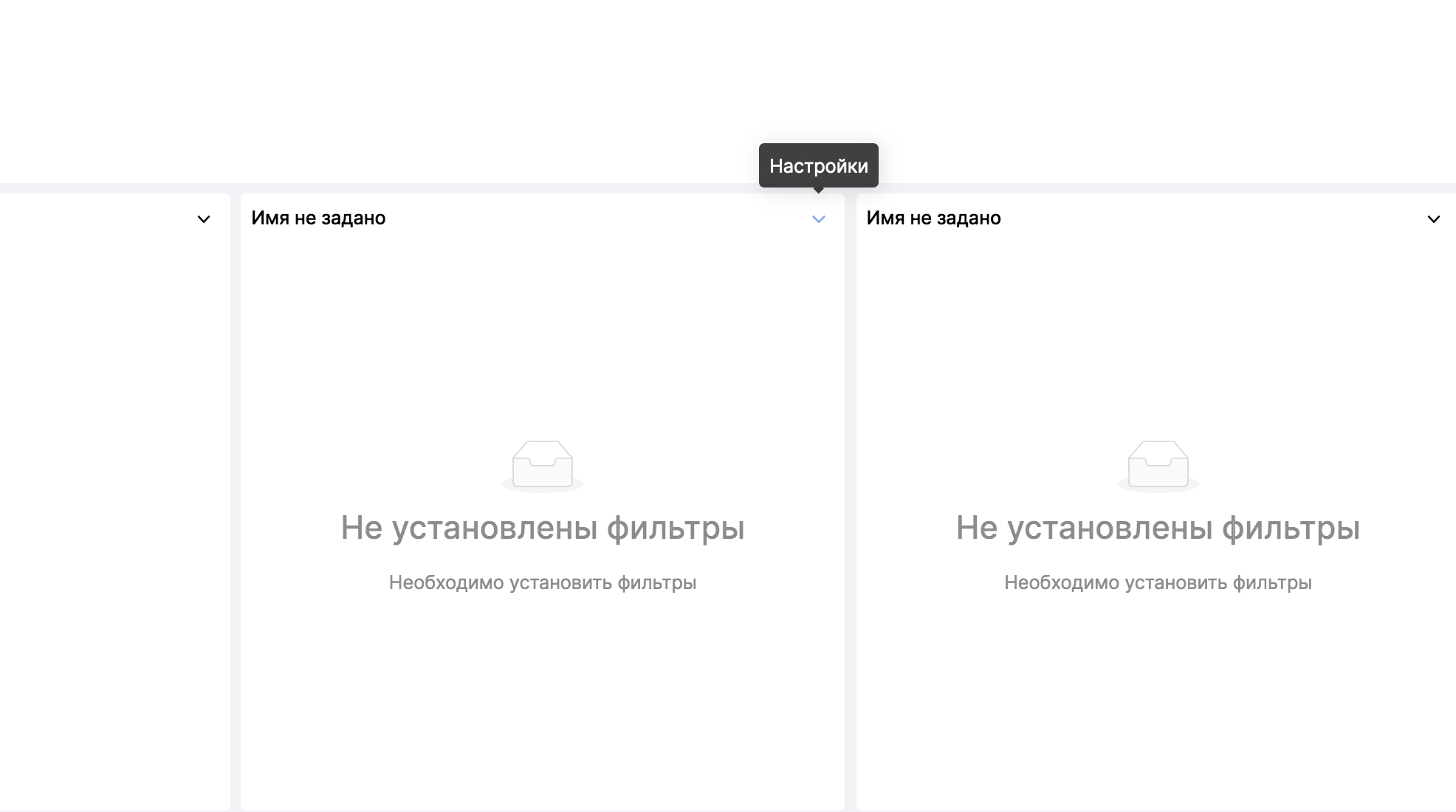Click gray gutter between left and middle panels
Viewport: 1456px width, 812px height.
[236, 502]
